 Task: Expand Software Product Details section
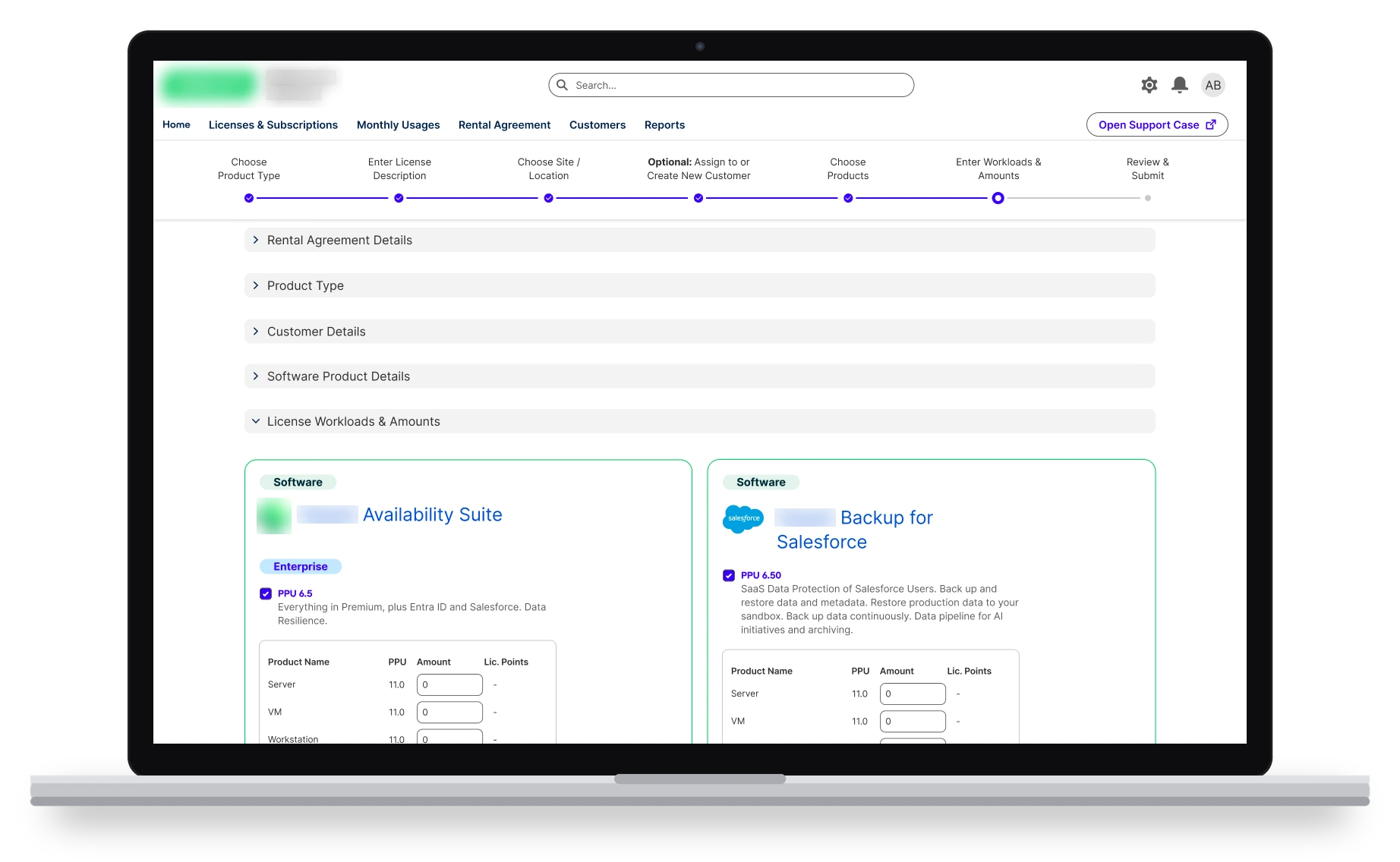[700, 376]
